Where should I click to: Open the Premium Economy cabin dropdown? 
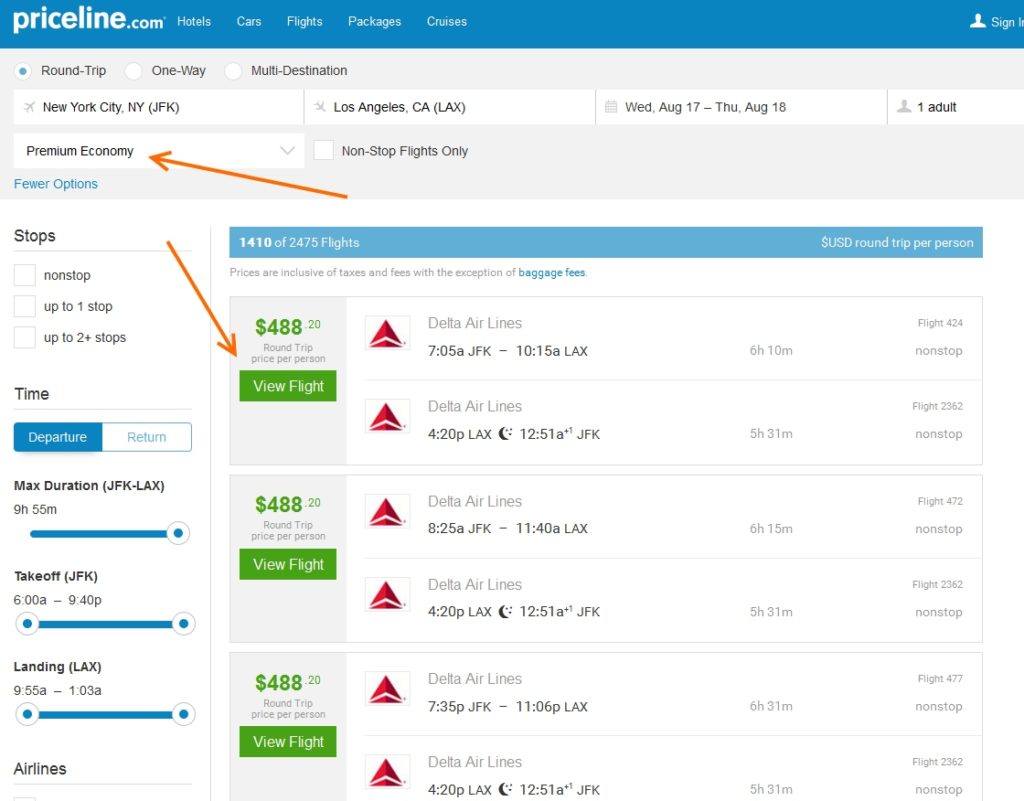(158, 150)
